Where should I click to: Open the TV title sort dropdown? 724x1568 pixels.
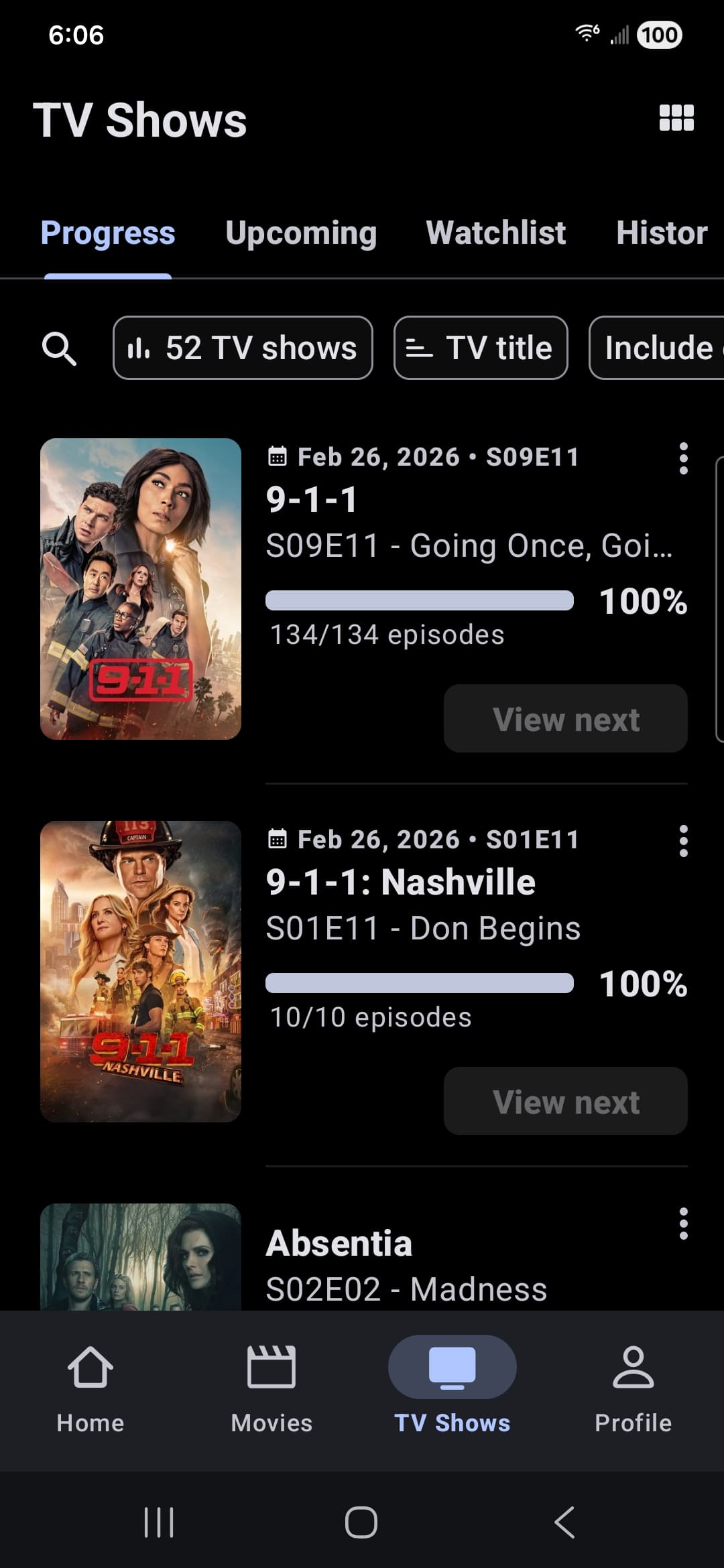pos(481,348)
